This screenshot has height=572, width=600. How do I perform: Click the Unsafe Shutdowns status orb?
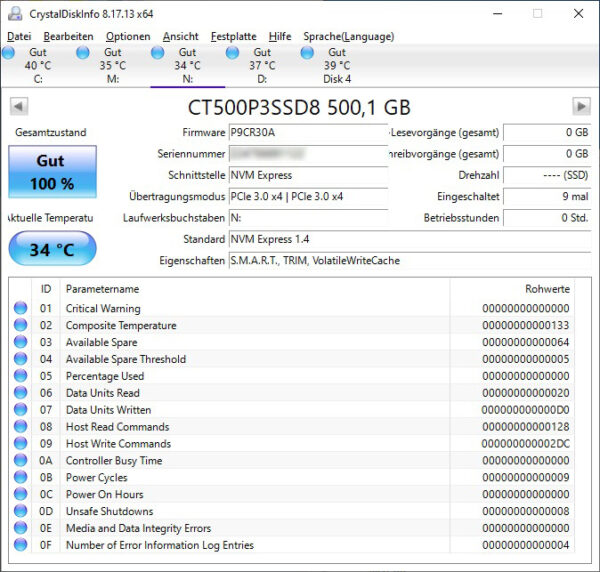tap(21, 511)
